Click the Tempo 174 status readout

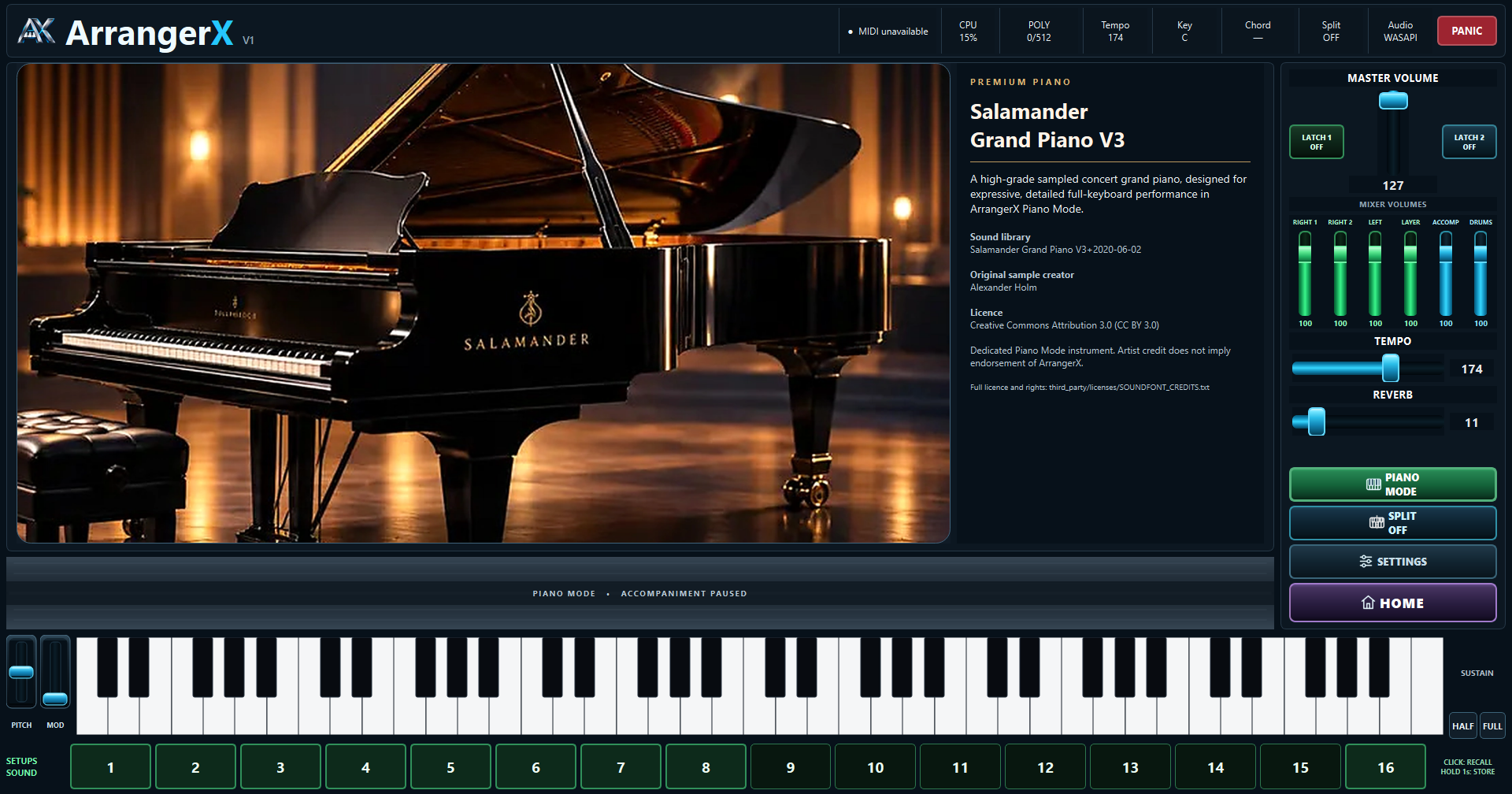pyautogui.click(x=1115, y=32)
